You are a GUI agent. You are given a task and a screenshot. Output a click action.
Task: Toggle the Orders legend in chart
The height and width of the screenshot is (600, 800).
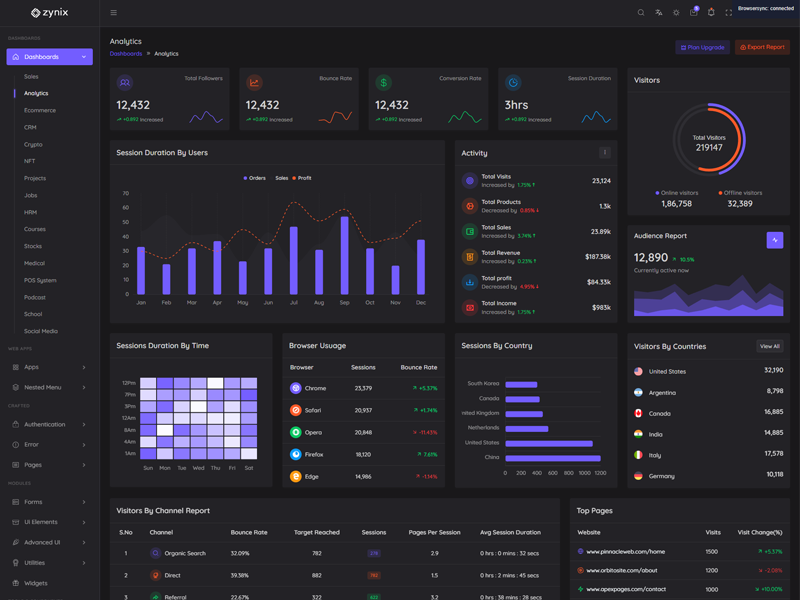[254, 178]
